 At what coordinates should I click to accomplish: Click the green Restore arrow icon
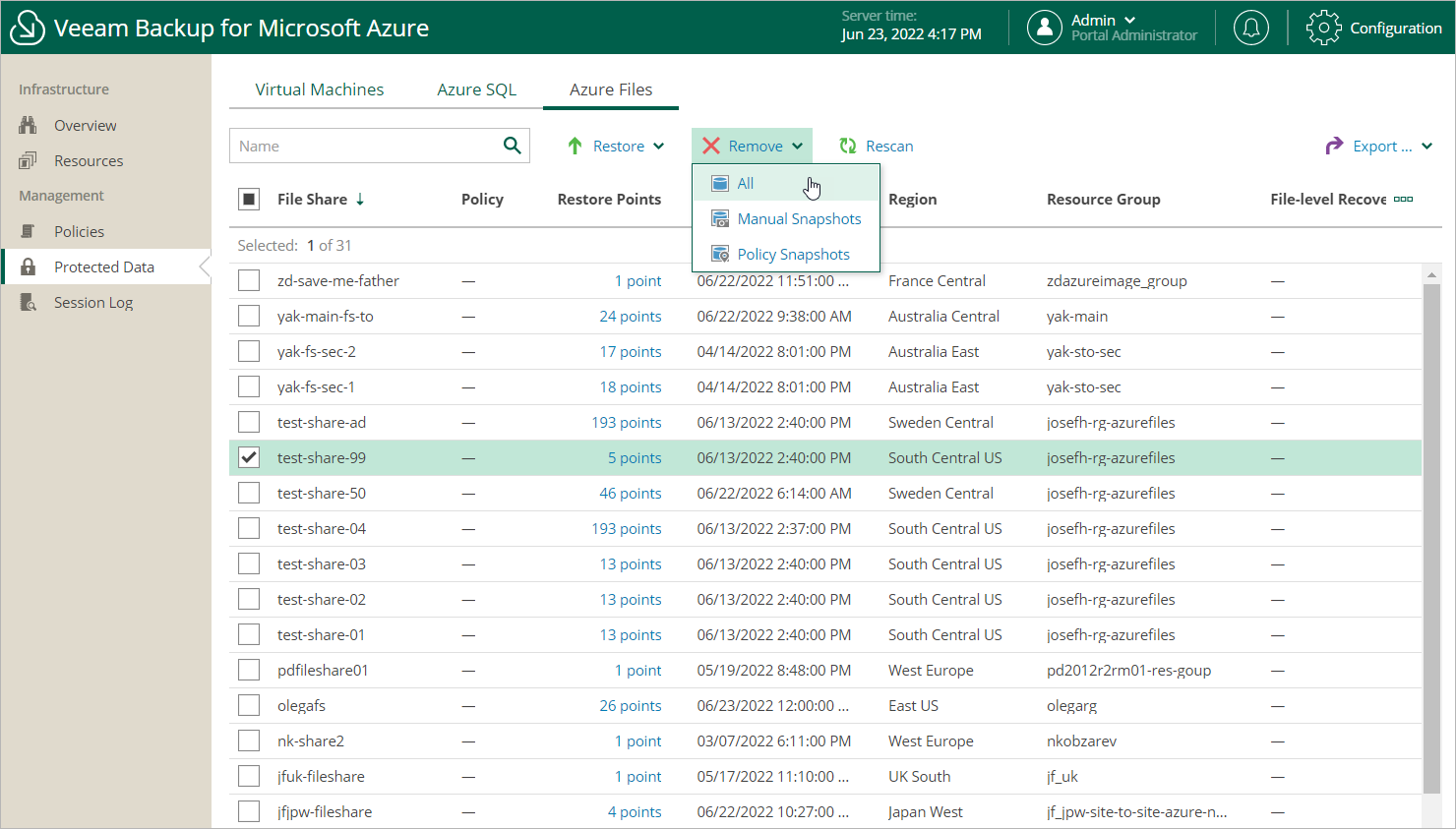click(576, 146)
